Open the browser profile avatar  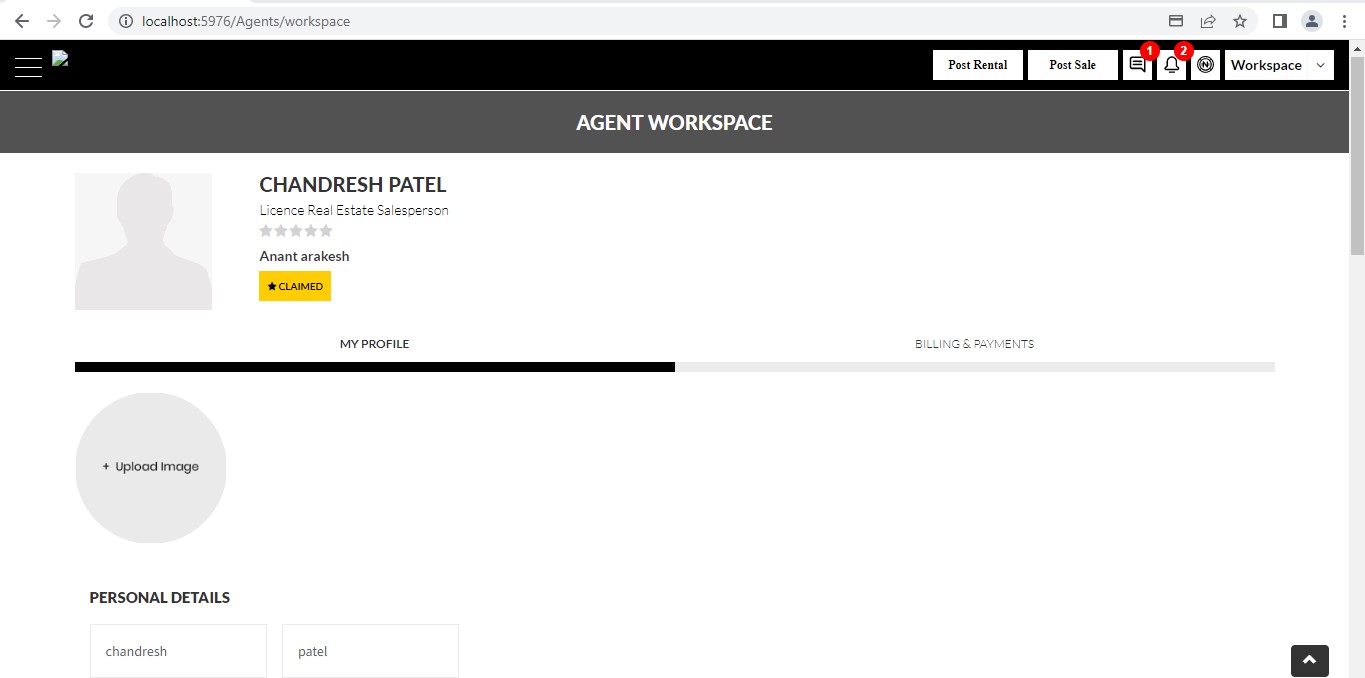(1311, 21)
